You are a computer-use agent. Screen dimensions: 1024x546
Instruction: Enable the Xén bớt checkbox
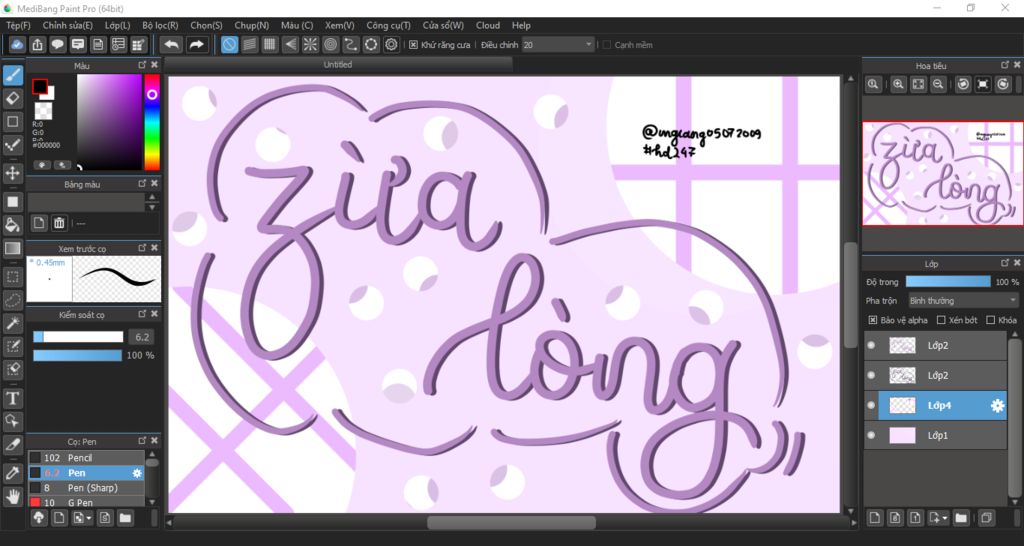pyautogui.click(x=941, y=320)
